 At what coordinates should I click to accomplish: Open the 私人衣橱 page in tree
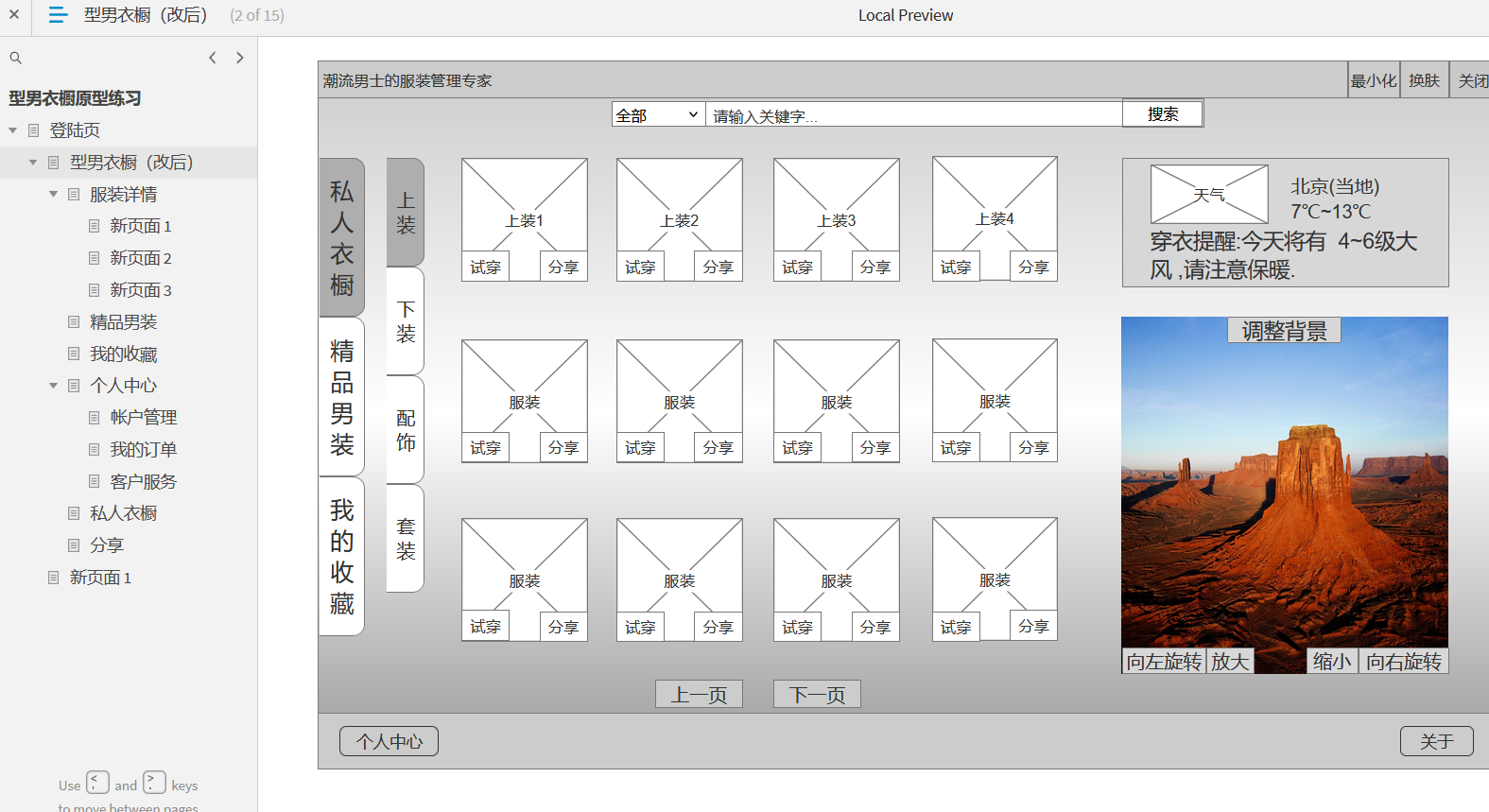pos(123,513)
